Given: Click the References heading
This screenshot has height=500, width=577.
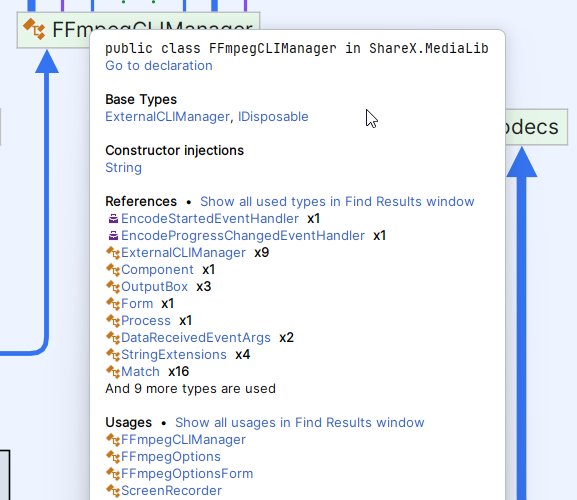Looking at the screenshot, I should (x=141, y=202).
